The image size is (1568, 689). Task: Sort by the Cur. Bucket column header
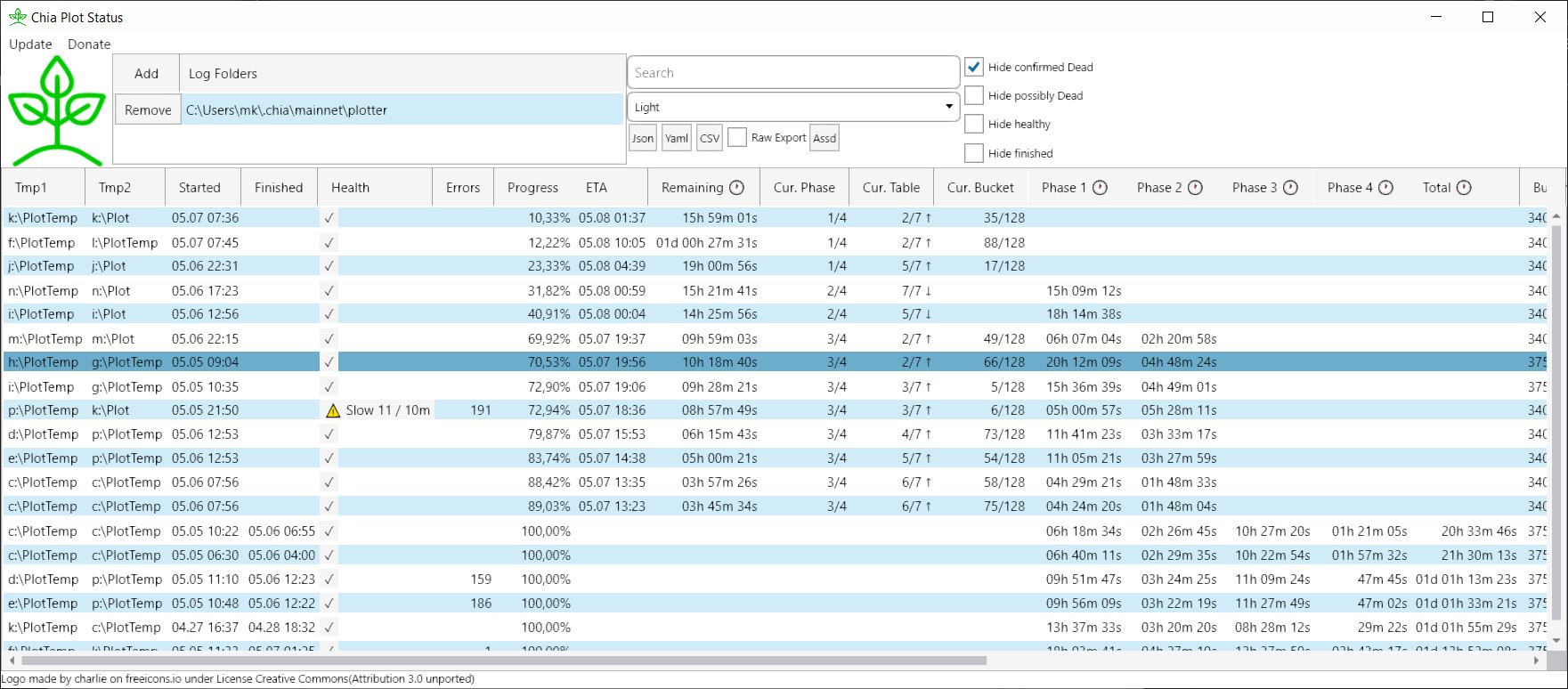tap(980, 188)
